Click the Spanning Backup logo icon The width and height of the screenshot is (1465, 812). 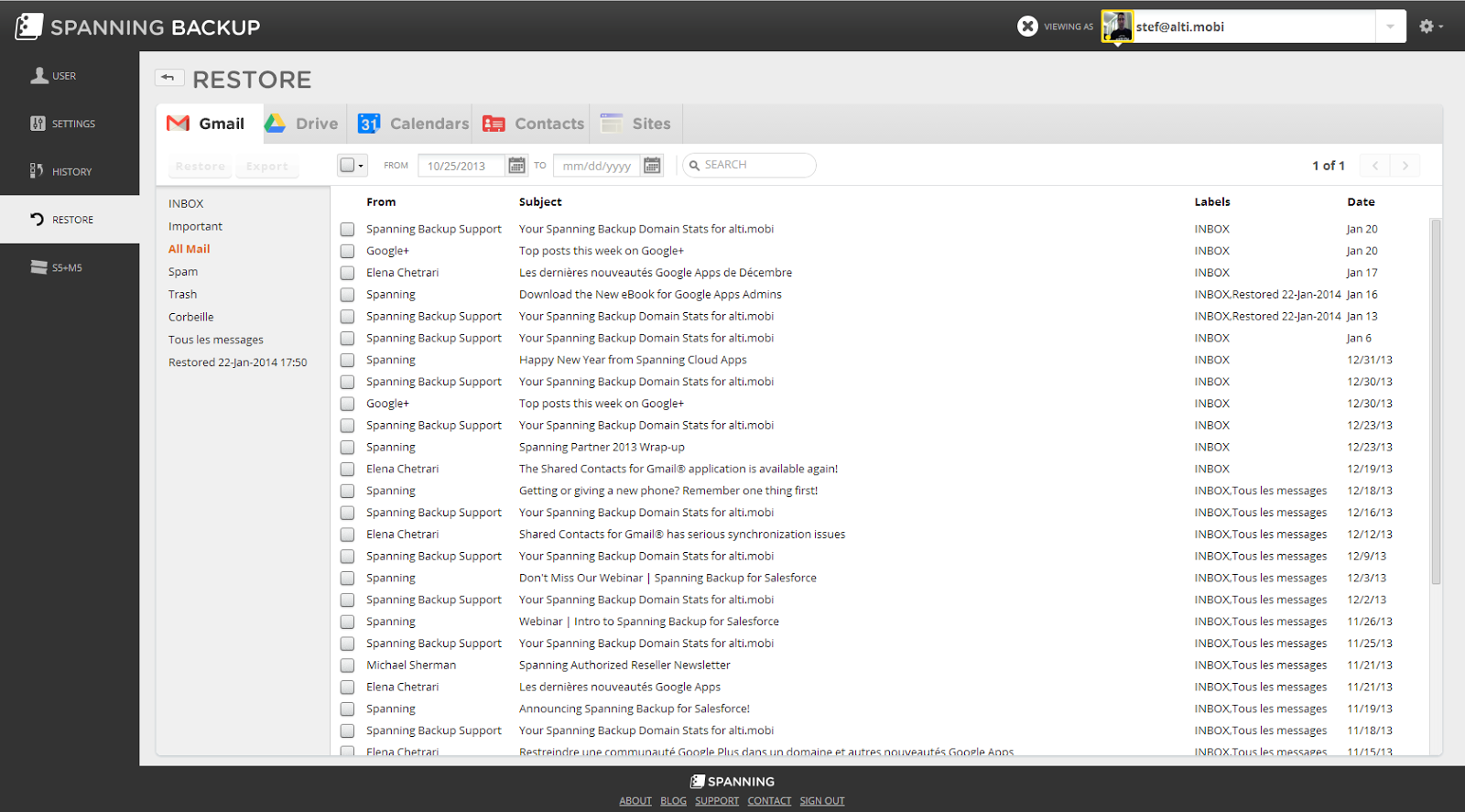click(x=28, y=27)
